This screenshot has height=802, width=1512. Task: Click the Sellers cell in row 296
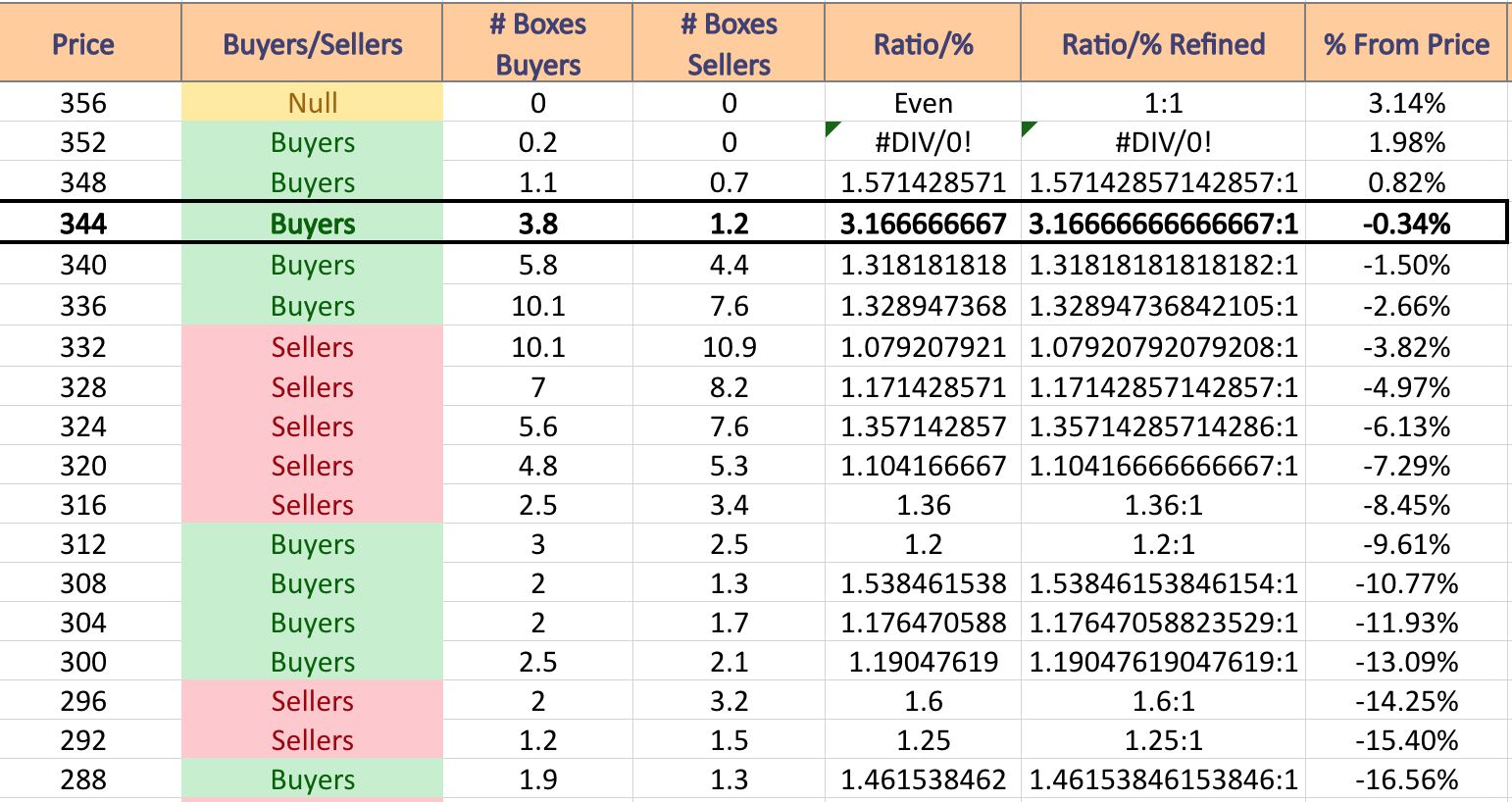point(312,701)
